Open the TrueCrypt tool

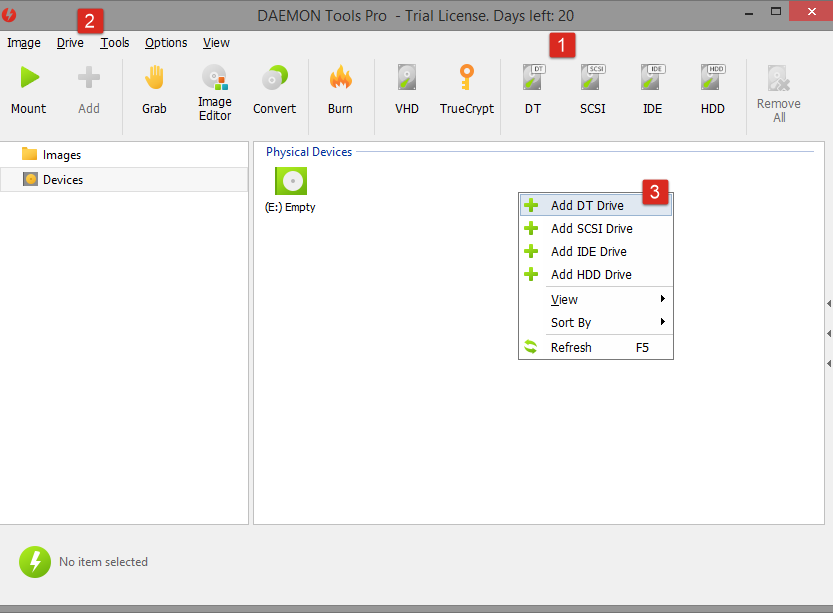[466, 90]
